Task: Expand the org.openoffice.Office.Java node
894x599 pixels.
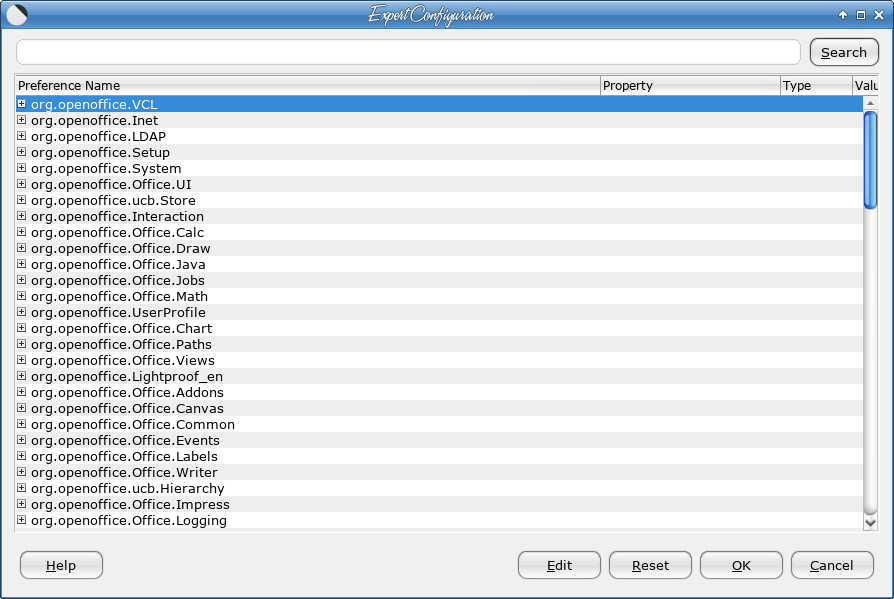Action: point(22,263)
